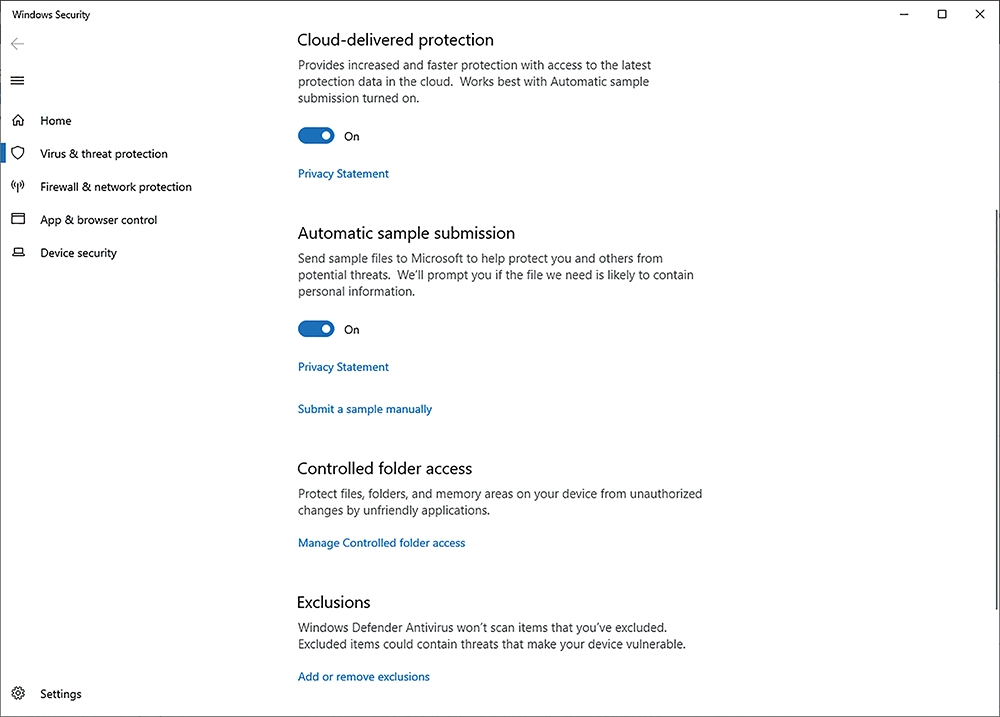Click Add or remove exclusions link
Screen dimensions: 1000x717
click(x=364, y=677)
